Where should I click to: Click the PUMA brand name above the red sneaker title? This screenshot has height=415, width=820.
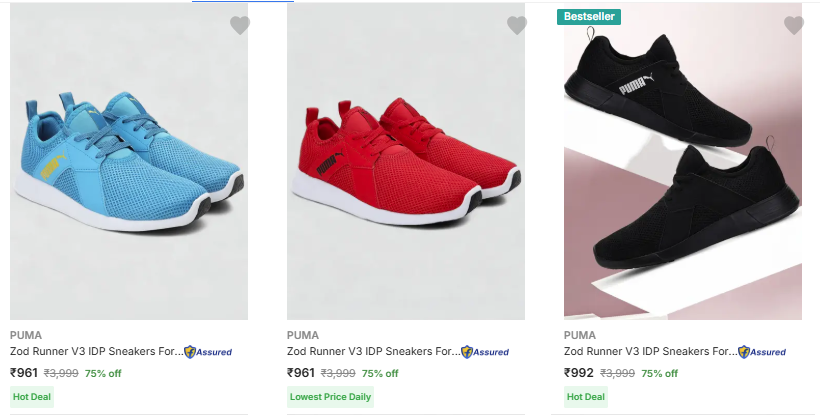point(303,335)
